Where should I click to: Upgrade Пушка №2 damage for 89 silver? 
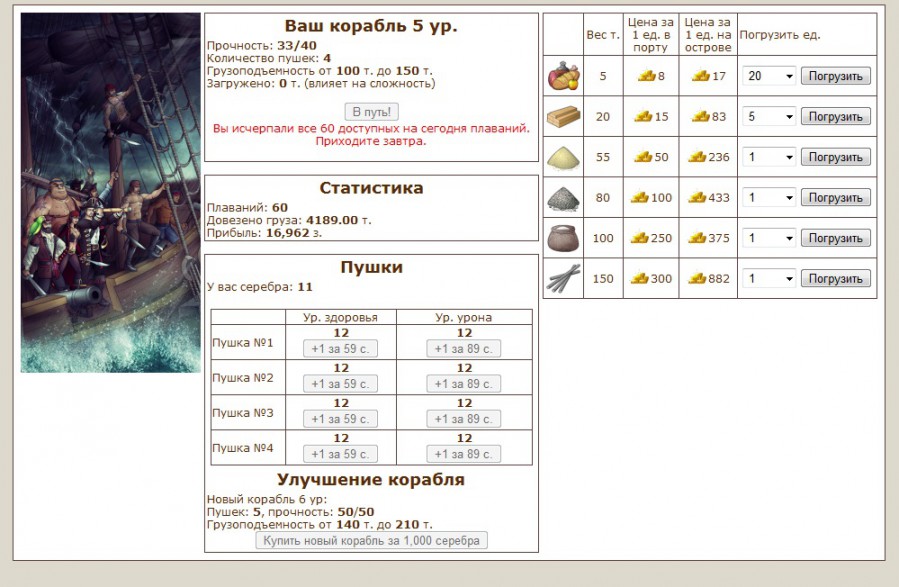tap(464, 383)
